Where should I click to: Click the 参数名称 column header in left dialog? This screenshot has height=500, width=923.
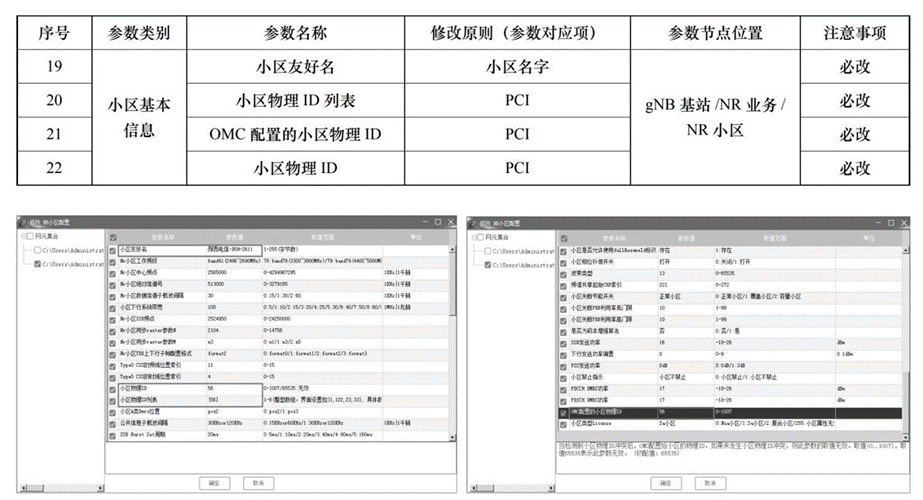[163, 237]
